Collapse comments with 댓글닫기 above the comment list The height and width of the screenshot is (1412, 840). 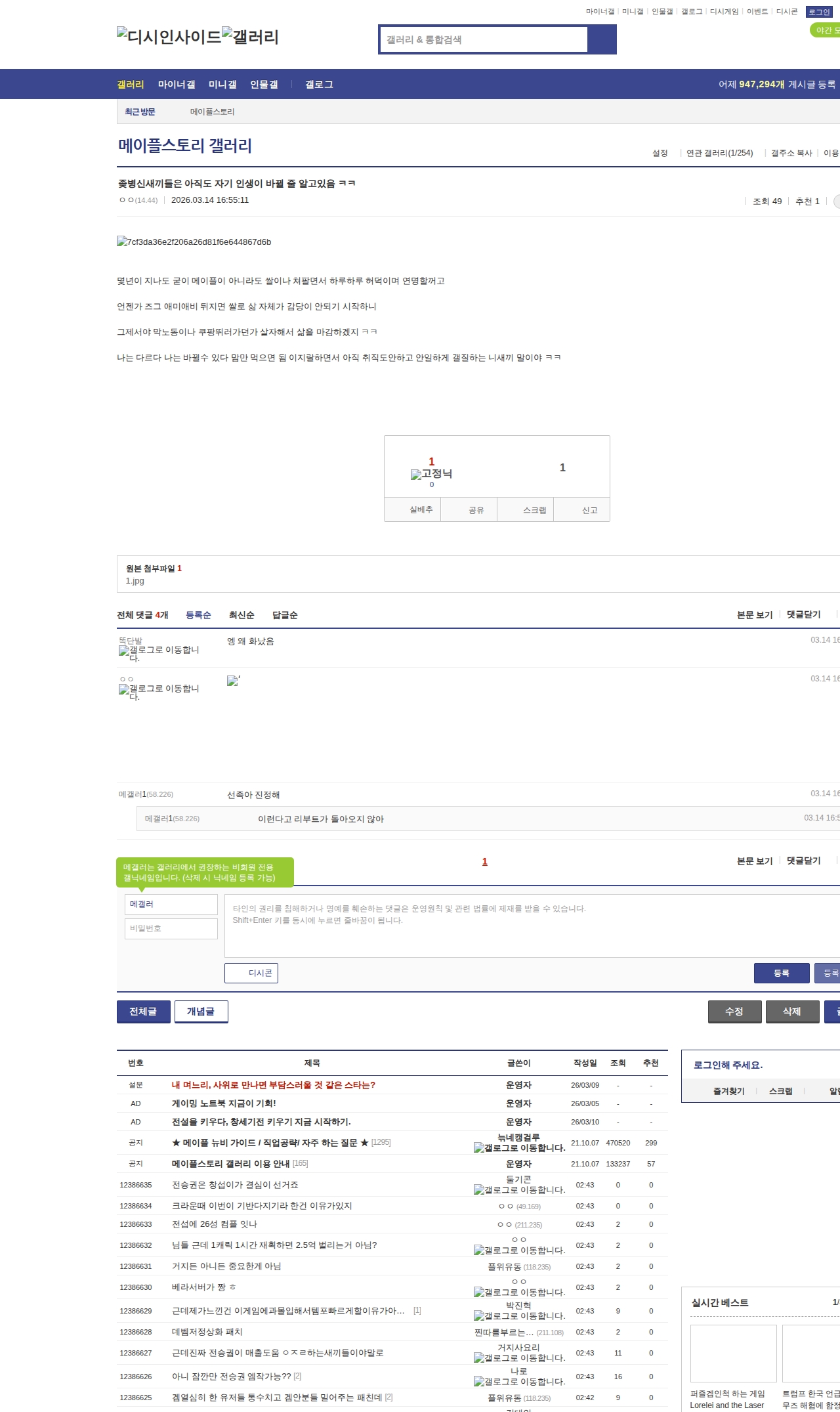[803, 614]
